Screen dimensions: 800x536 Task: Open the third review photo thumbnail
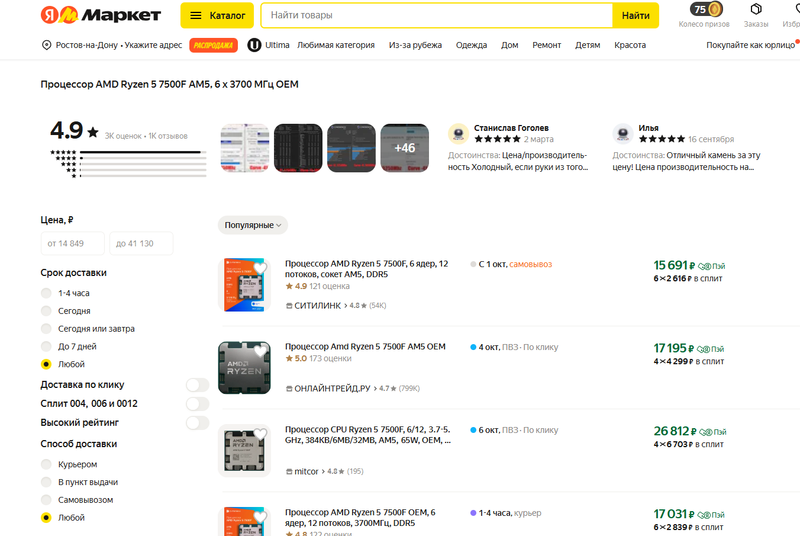pos(352,148)
